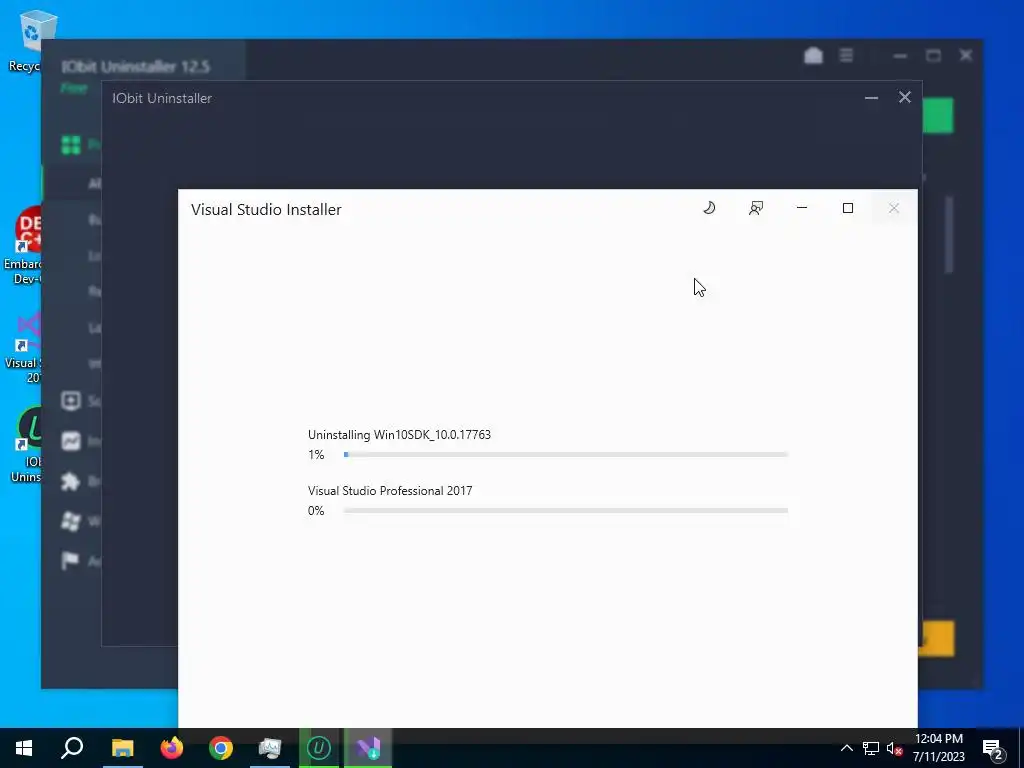Open the IObit Uninstaller desktop shortcut
This screenshot has height=768, width=1024.
26,444
